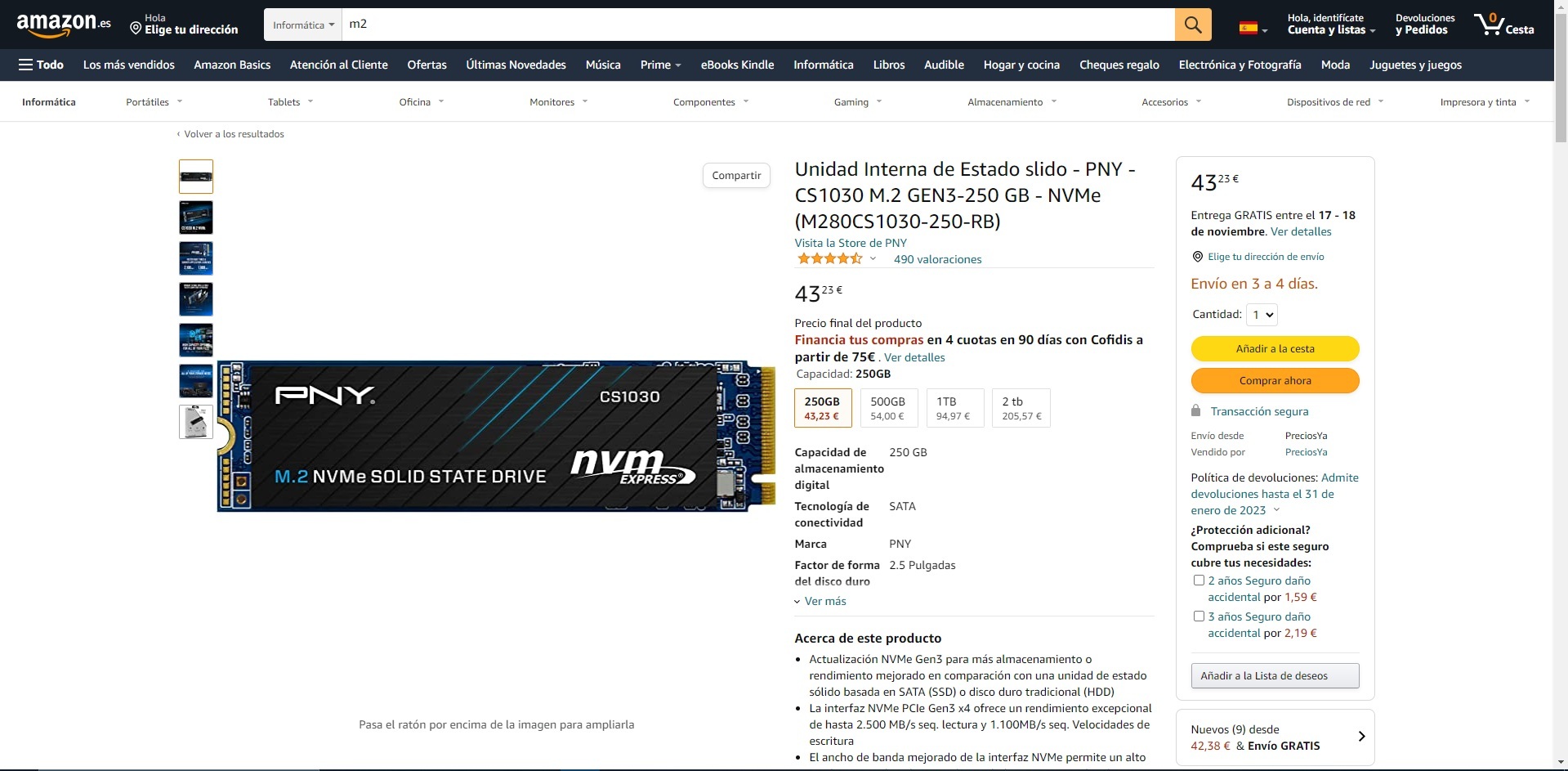Click the vertical page scrollbar

tap(1561, 384)
